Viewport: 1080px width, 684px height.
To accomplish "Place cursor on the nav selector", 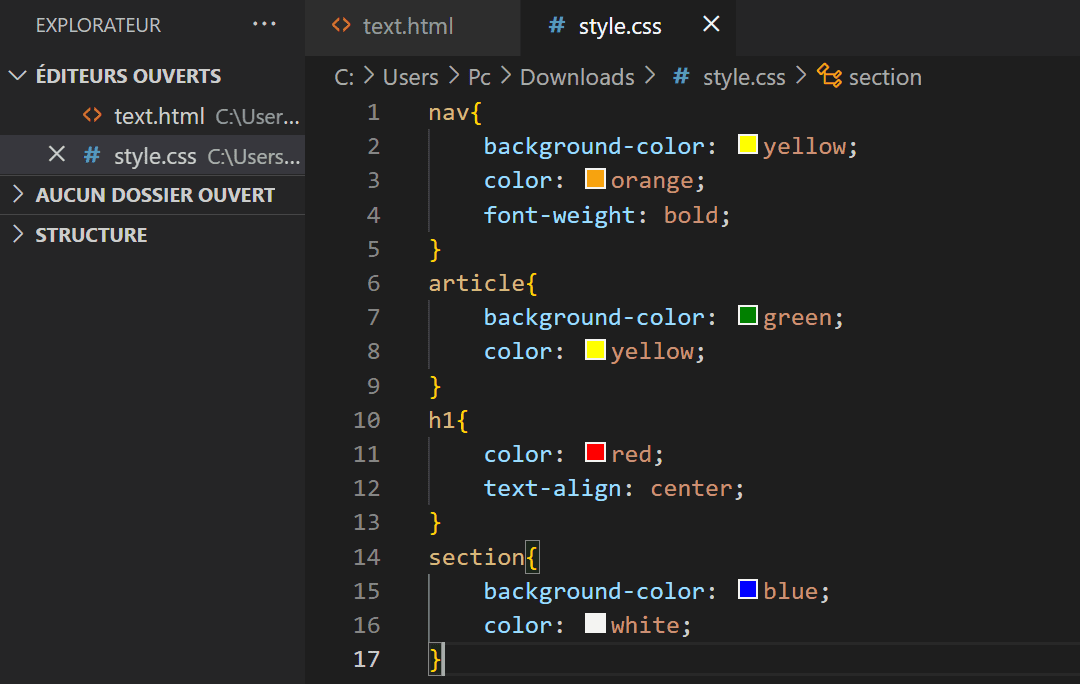I will (x=449, y=112).
